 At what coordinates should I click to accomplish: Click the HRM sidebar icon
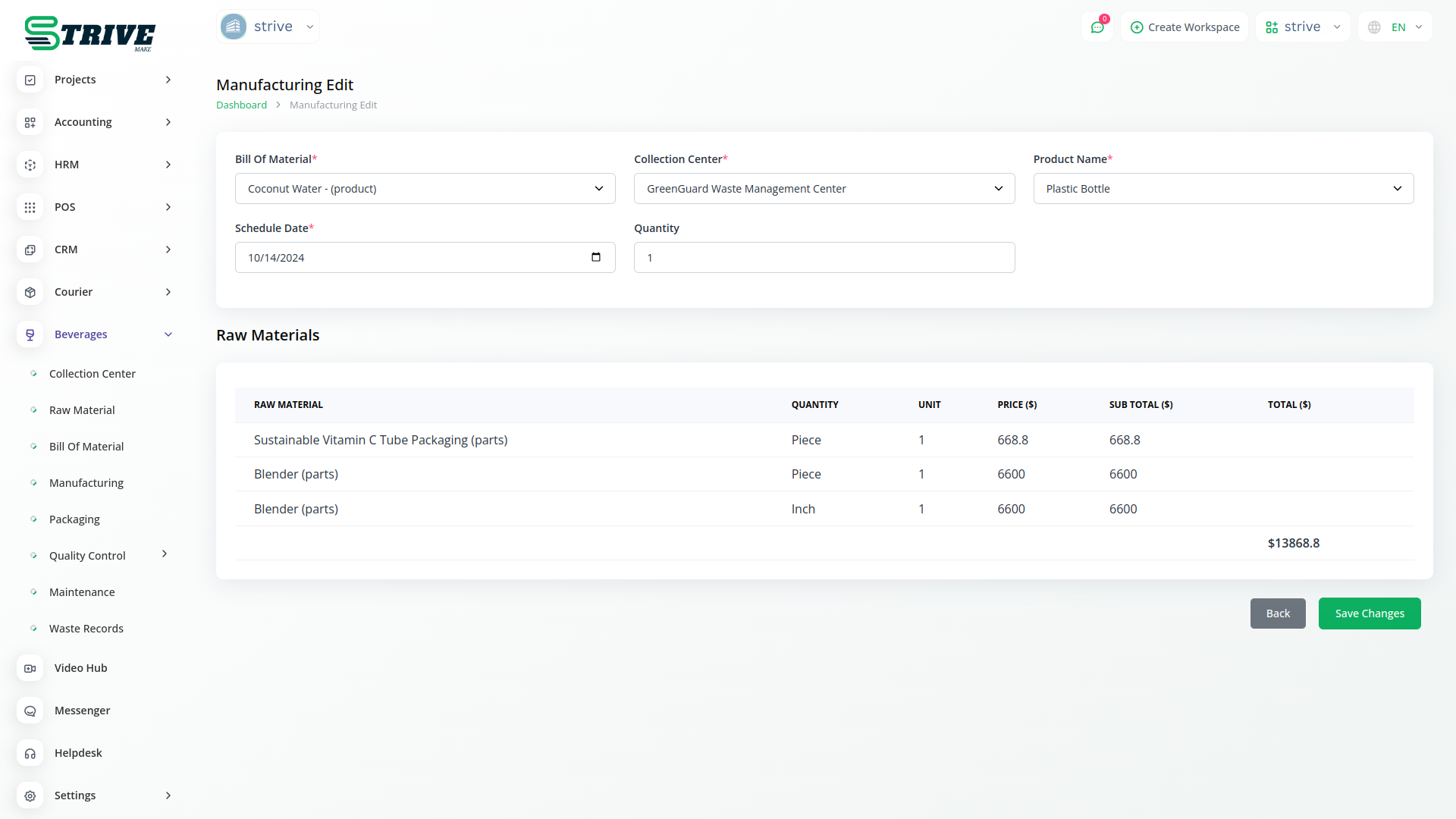[x=30, y=165]
